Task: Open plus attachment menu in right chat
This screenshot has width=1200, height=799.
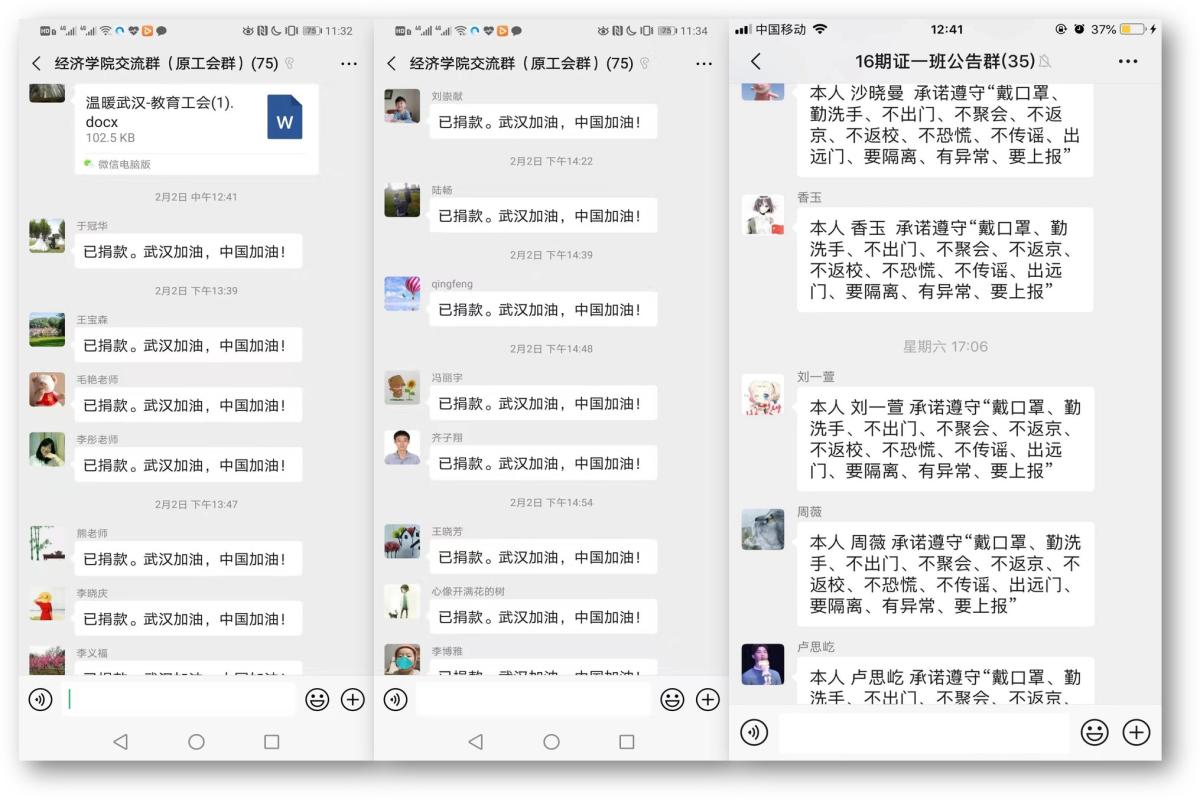Action: click(x=1136, y=733)
